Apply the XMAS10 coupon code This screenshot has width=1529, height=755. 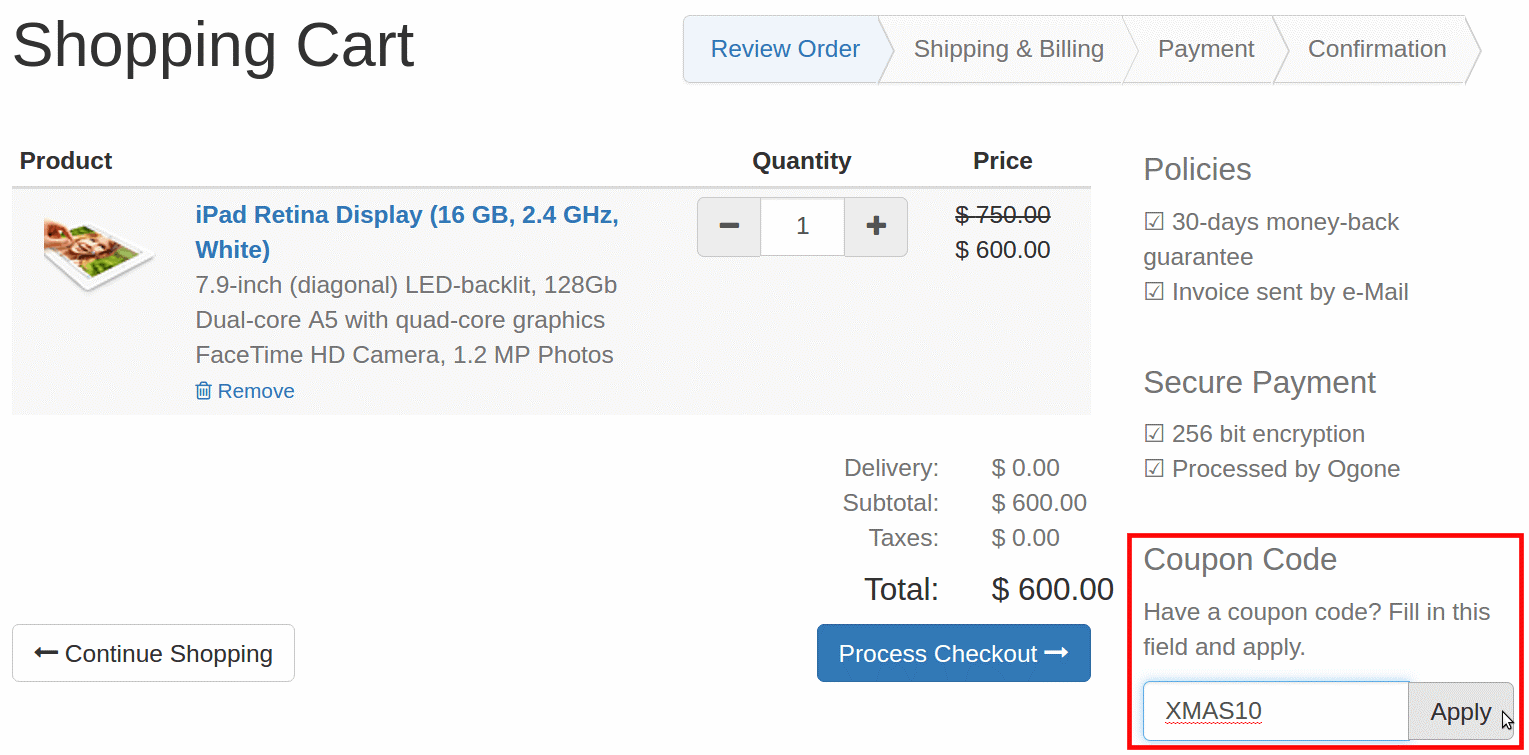[1460, 712]
